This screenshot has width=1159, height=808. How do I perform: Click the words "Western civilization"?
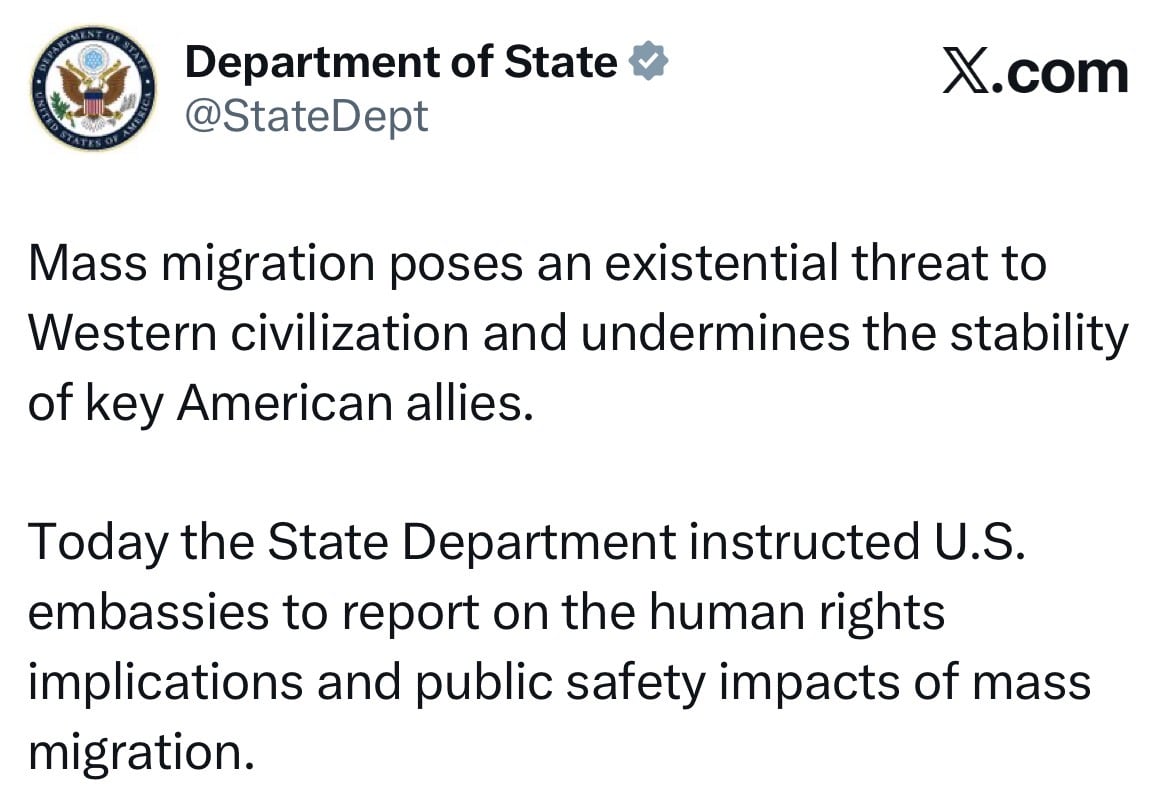tap(248, 334)
